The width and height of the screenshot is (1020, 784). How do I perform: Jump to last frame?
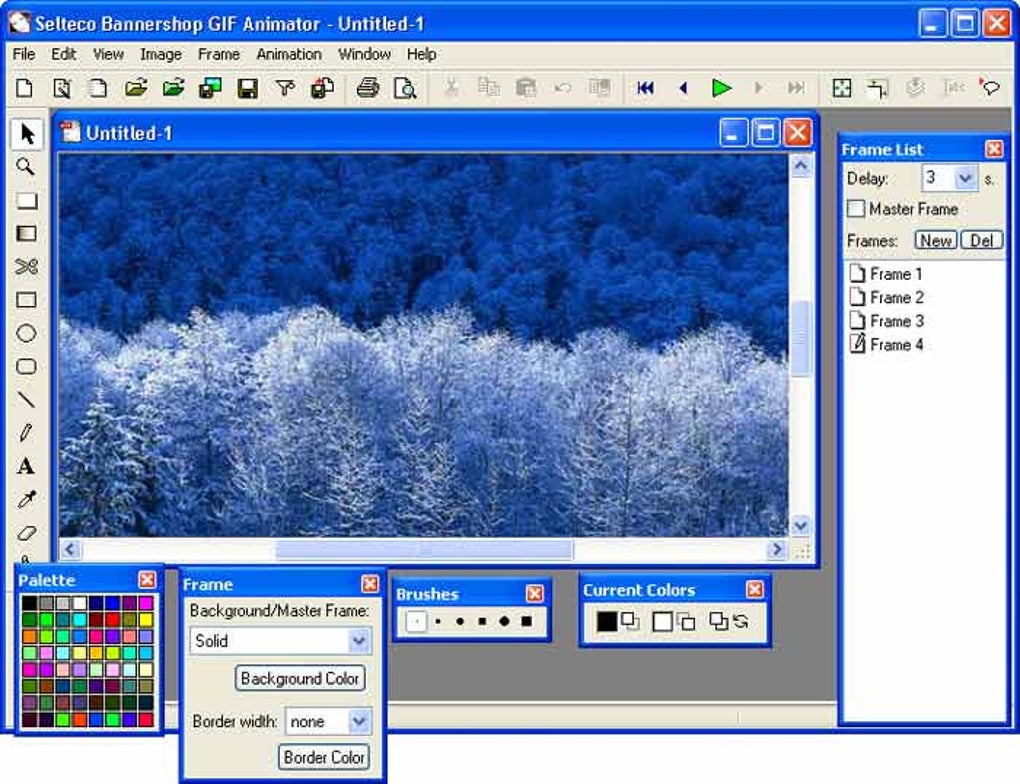tap(796, 88)
